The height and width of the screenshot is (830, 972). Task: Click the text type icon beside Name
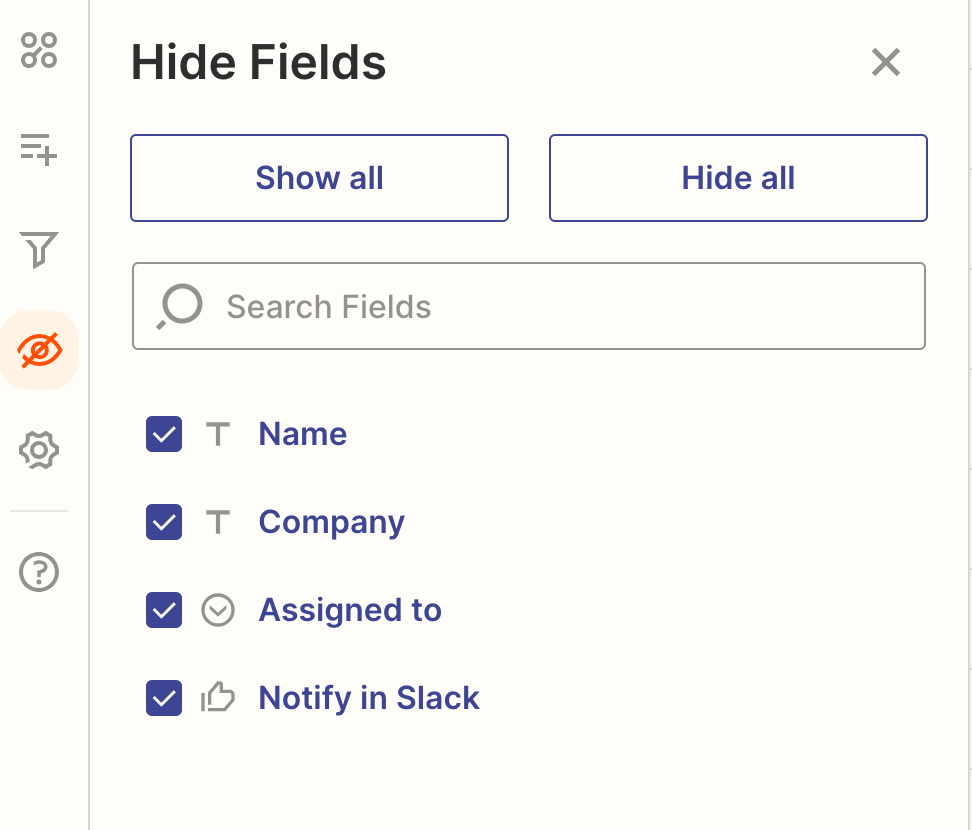[218, 434]
